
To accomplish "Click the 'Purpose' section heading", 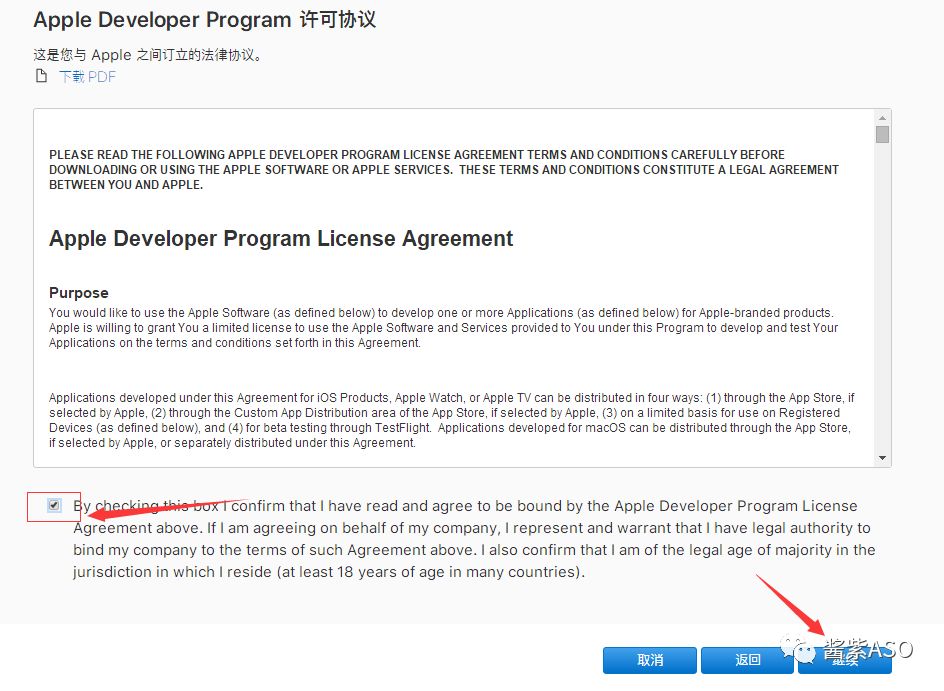I will click(x=79, y=293).
